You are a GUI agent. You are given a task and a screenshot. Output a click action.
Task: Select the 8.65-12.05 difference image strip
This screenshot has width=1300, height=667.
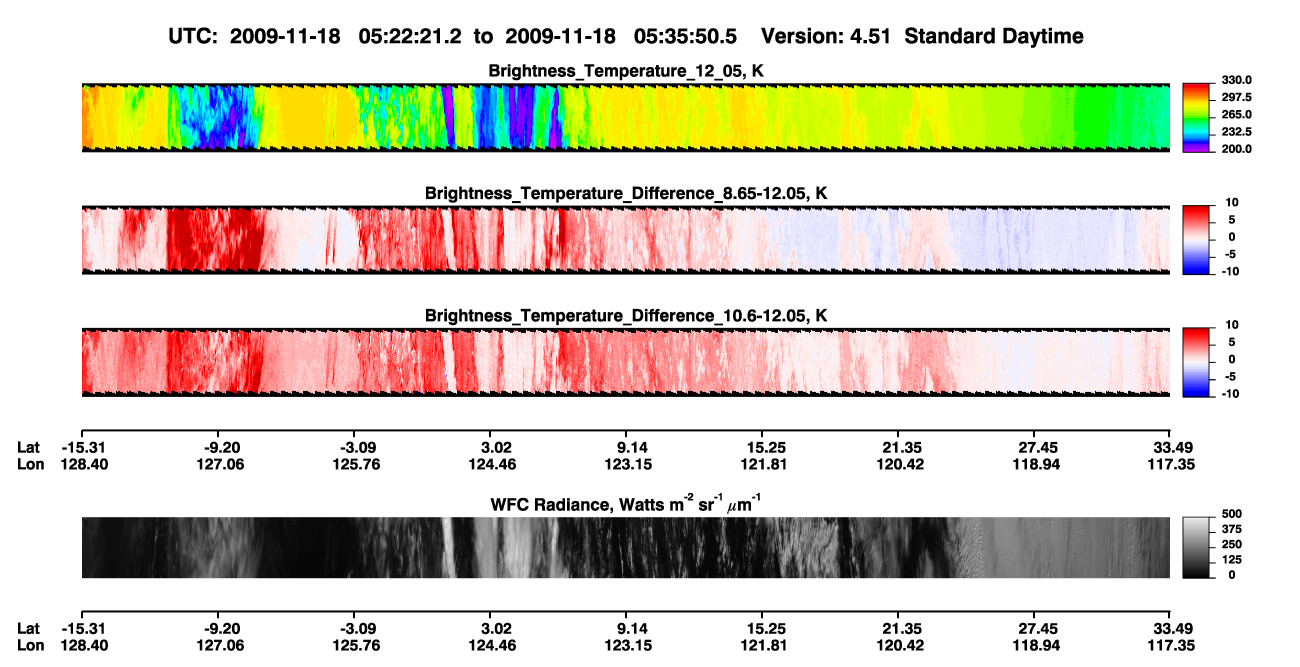click(x=625, y=238)
